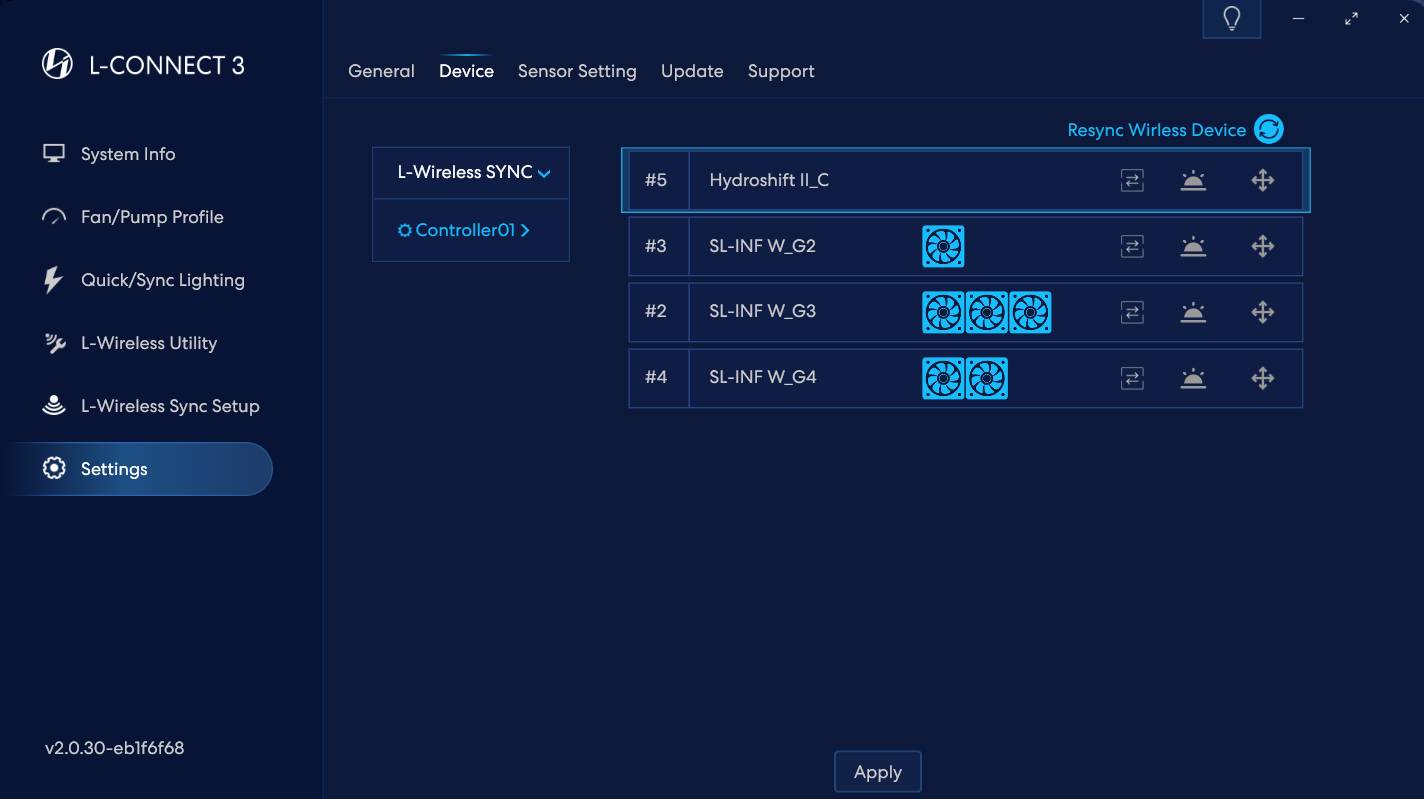Screen dimensions: 1424x799
Task: Click the identify light icon for SL-INF W_G2
Action: click(1193, 246)
